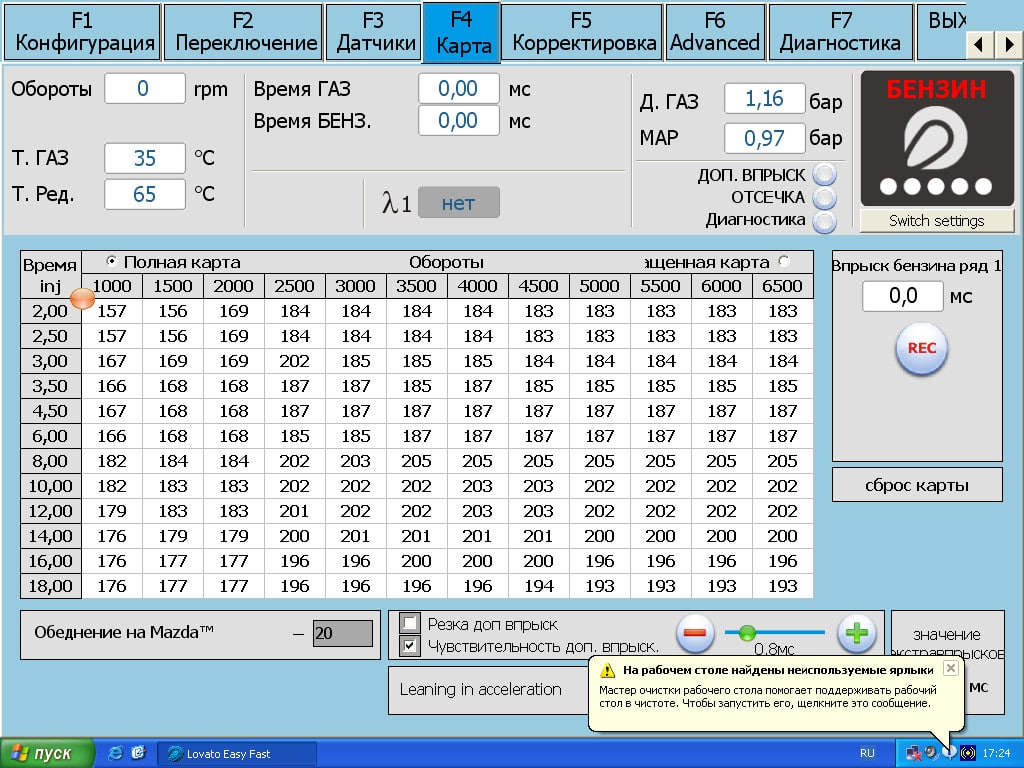Launch Internet Explorer from quick launch
The width and height of the screenshot is (1024, 768).
click(115, 753)
